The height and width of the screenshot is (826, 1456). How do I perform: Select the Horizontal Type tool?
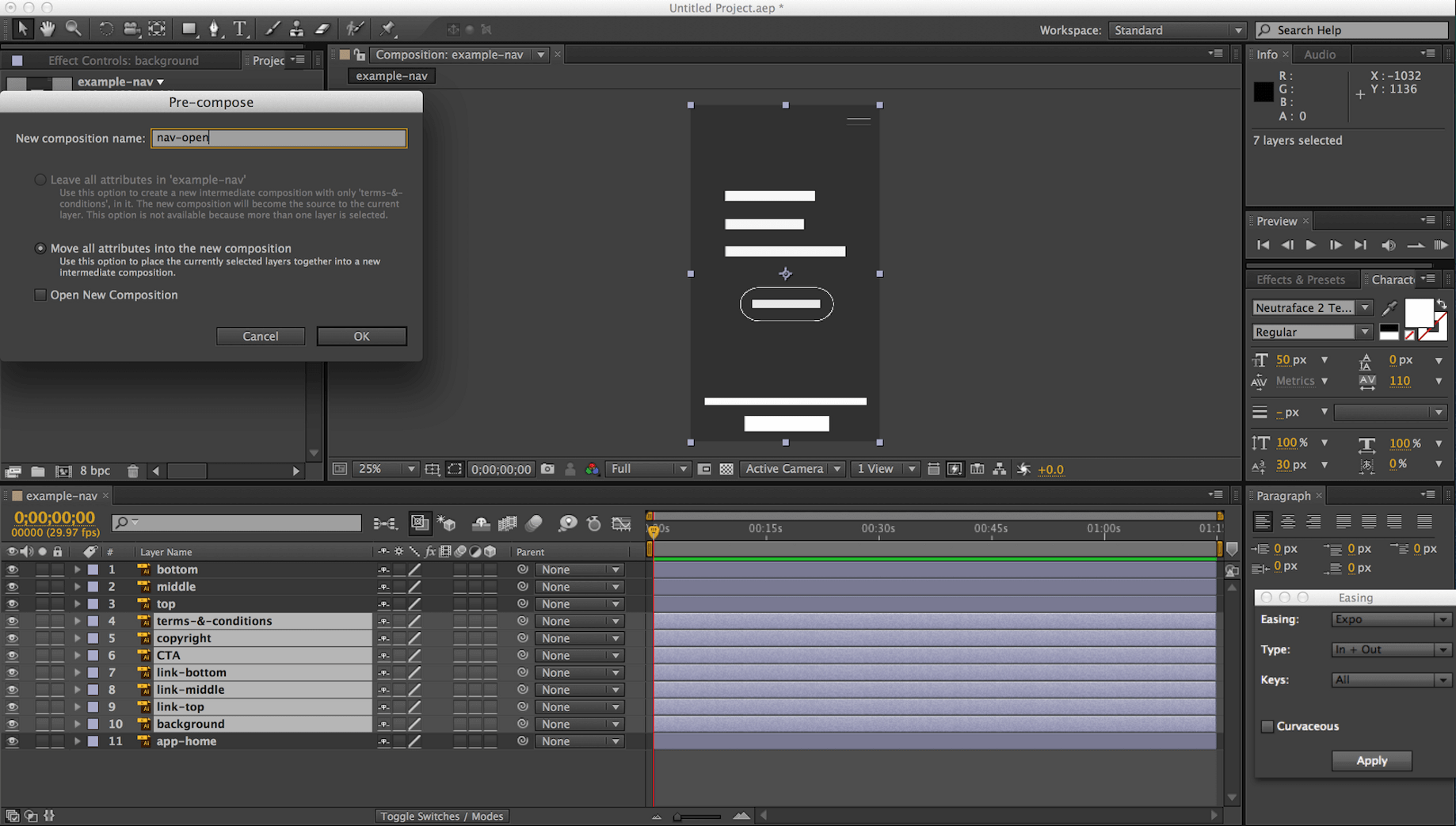(239, 29)
